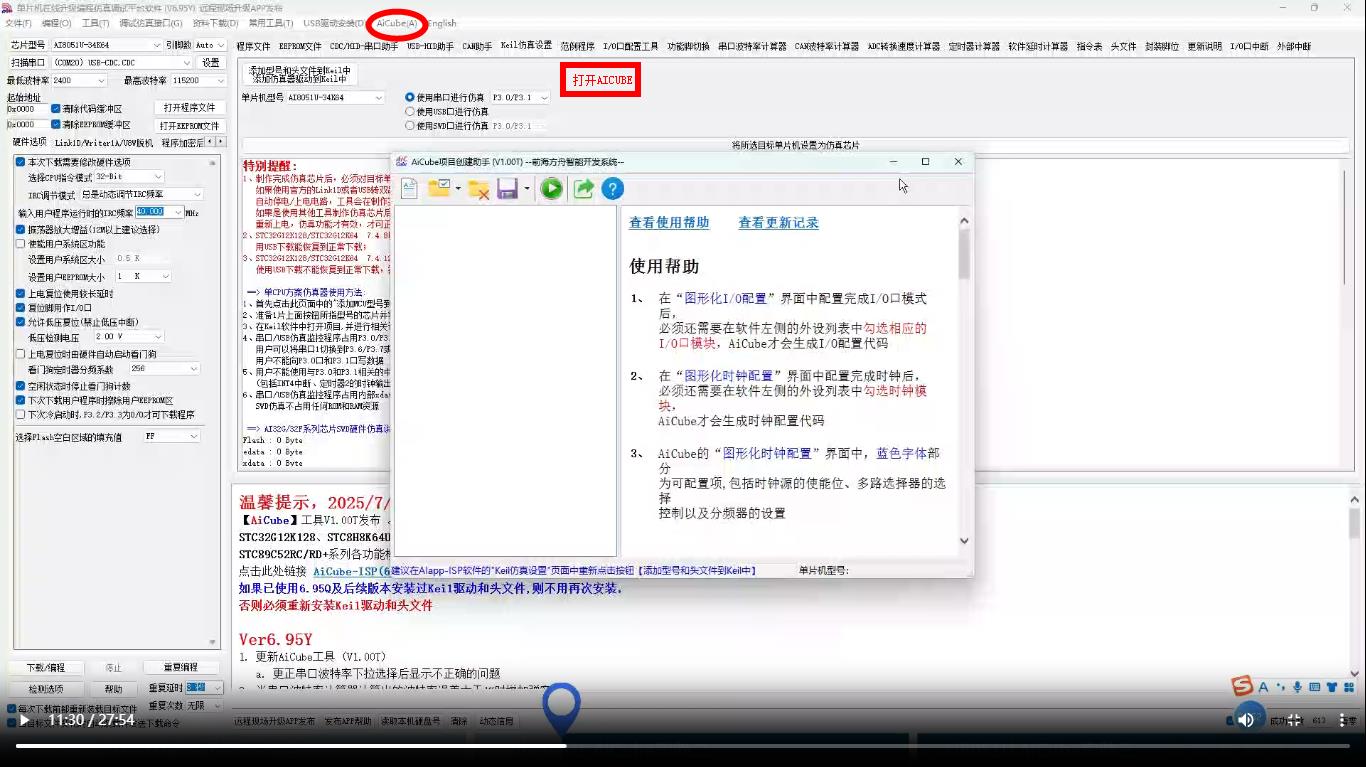The image size is (1366, 767).
Task: Click the 打开AICUBE button
Action: [x=600, y=77]
